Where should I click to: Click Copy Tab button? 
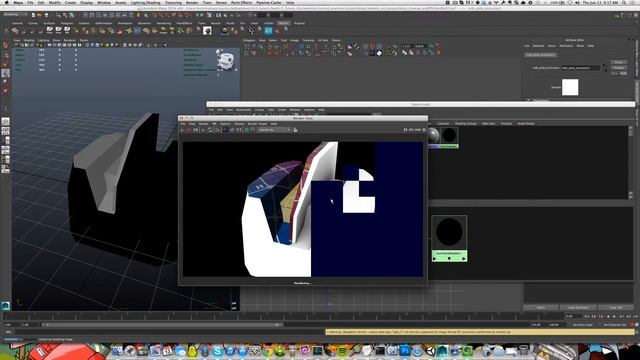coord(616,307)
